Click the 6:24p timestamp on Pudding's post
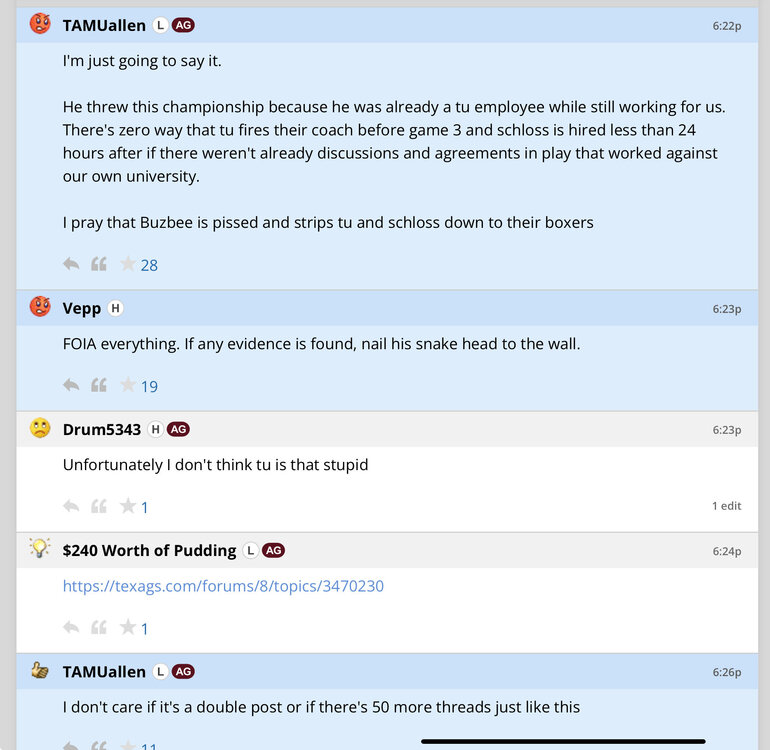Image resolution: width=770 pixels, height=750 pixels. point(727,551)
